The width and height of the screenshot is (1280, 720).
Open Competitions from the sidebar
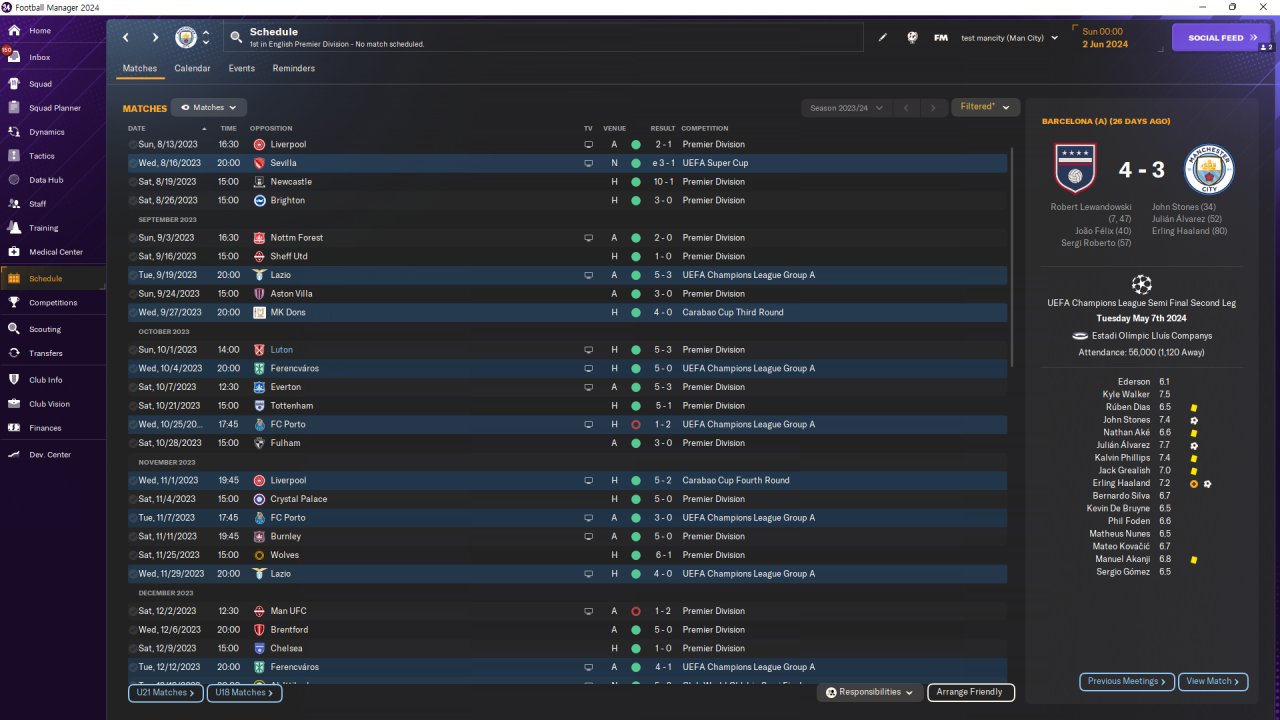52,303
